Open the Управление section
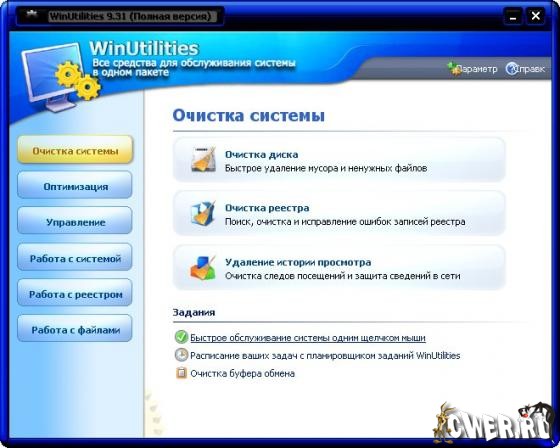This screenshot has width=560, height=448. (75, 222)
